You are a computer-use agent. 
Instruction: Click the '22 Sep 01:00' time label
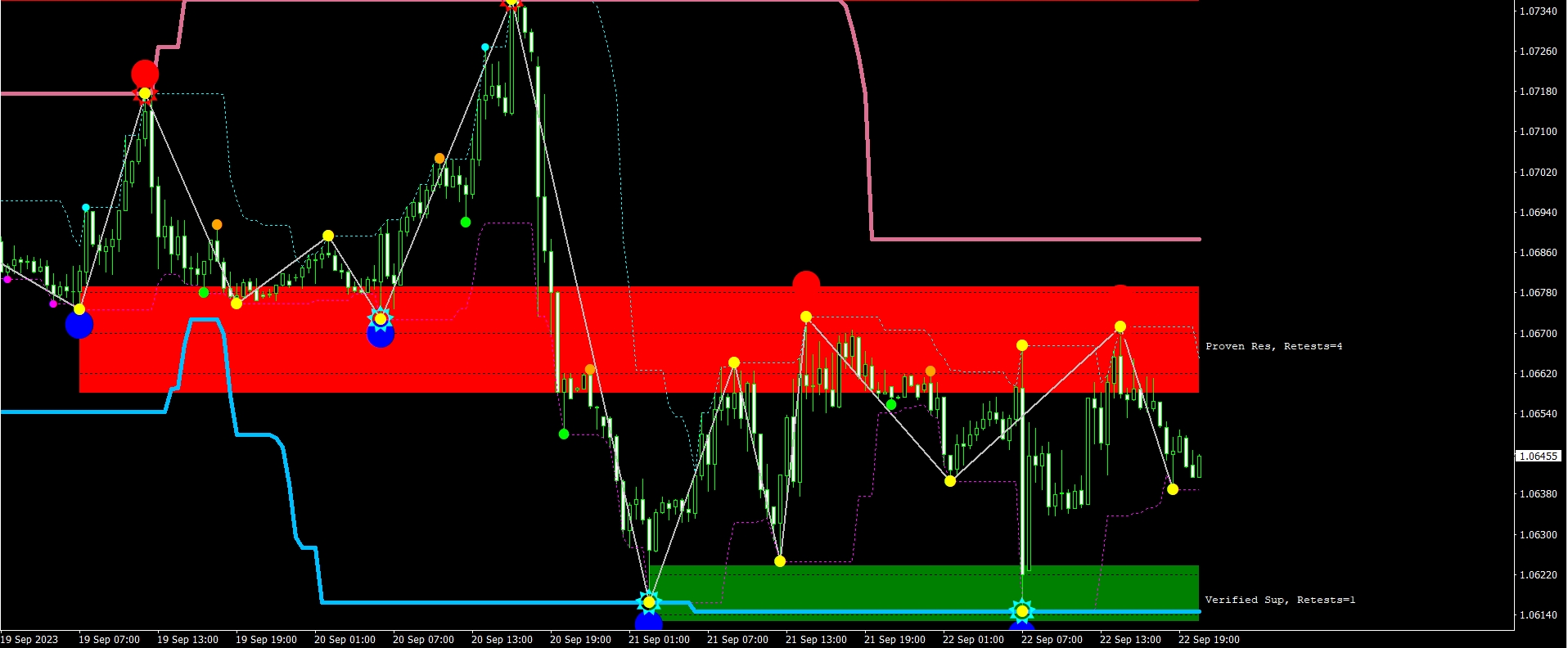pos(973,640)
